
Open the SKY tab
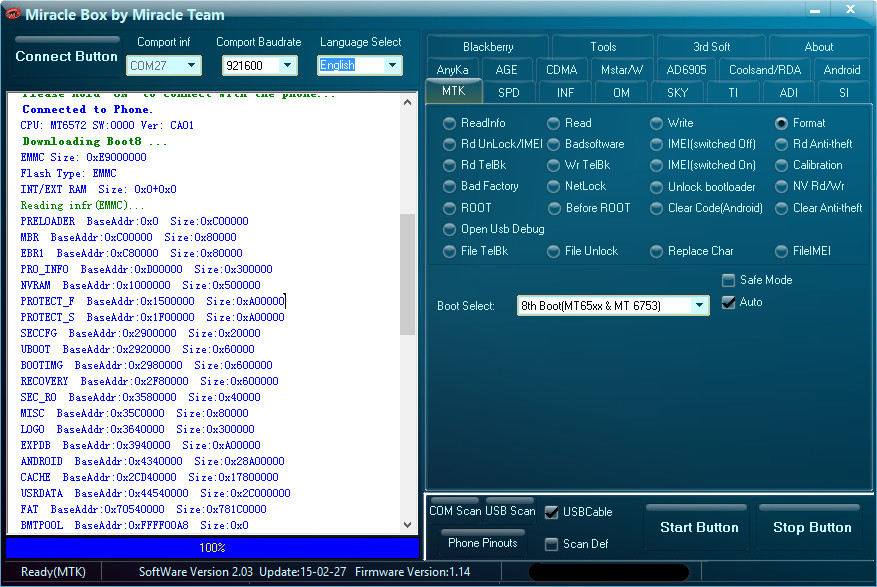677,93
